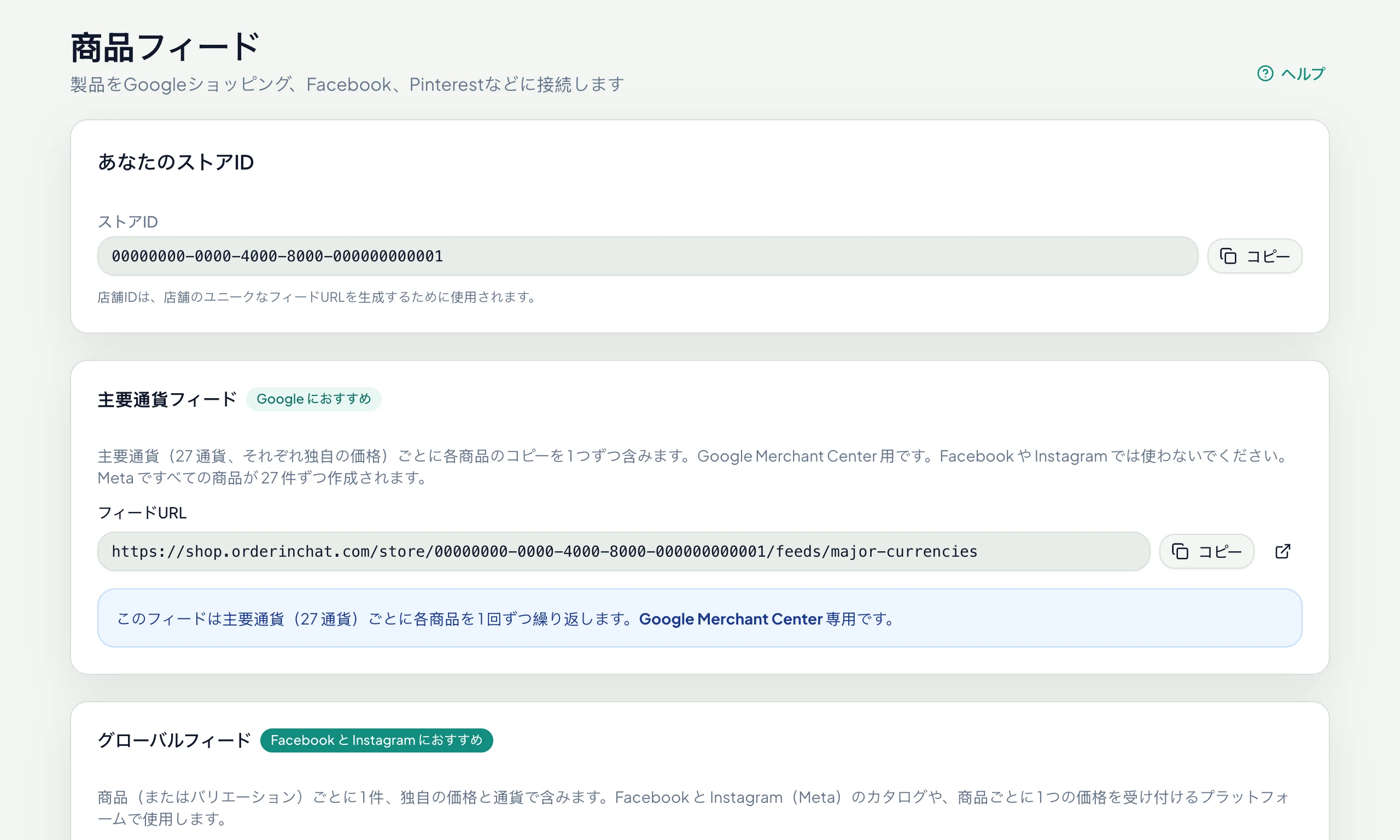1400x840 pixels.
Task: Click the ストアID field label
Action: 128,222
